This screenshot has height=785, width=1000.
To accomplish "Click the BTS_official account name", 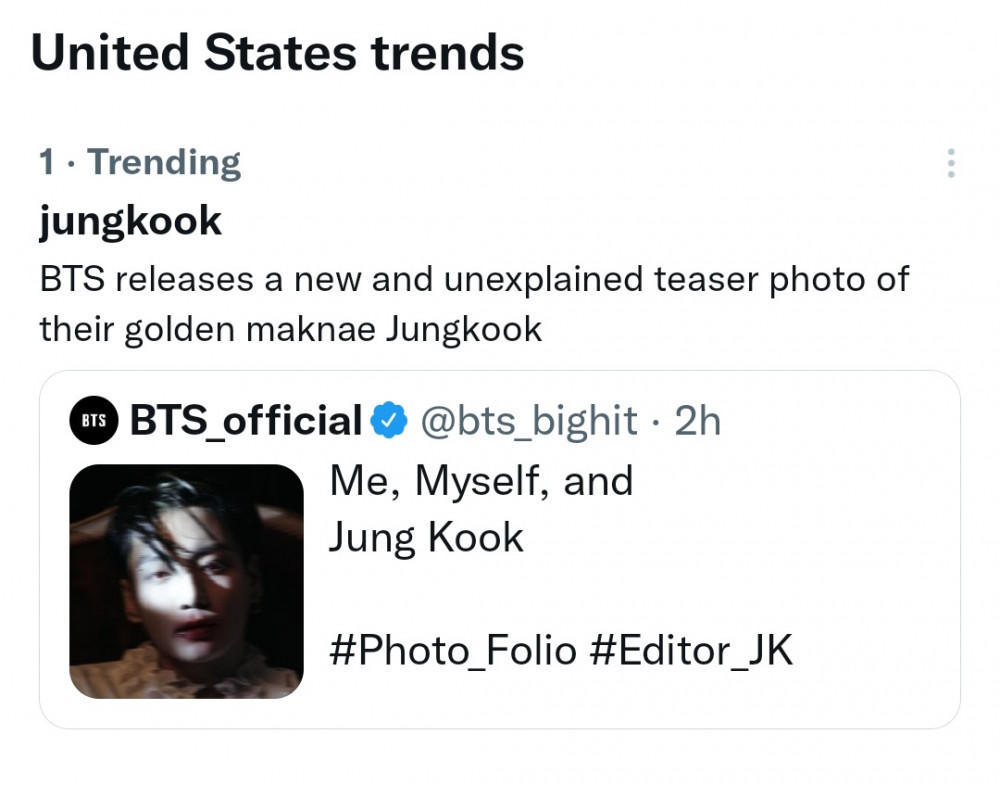I will click(246, 421).
